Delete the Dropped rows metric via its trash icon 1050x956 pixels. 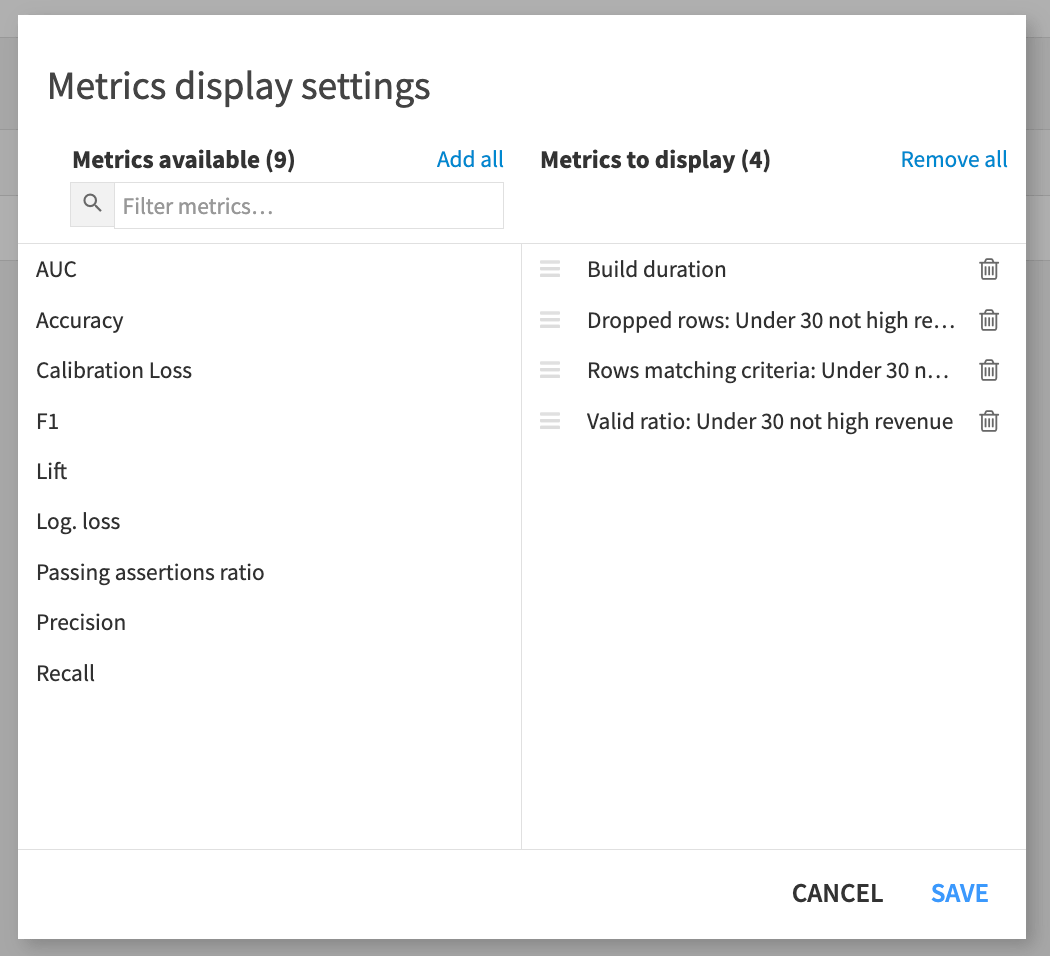point(988,320)
